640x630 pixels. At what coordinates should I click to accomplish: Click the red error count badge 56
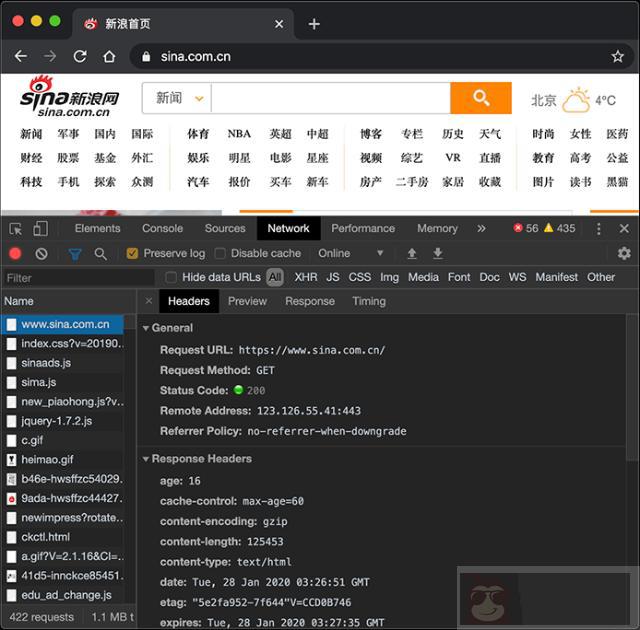pos(526,228)
